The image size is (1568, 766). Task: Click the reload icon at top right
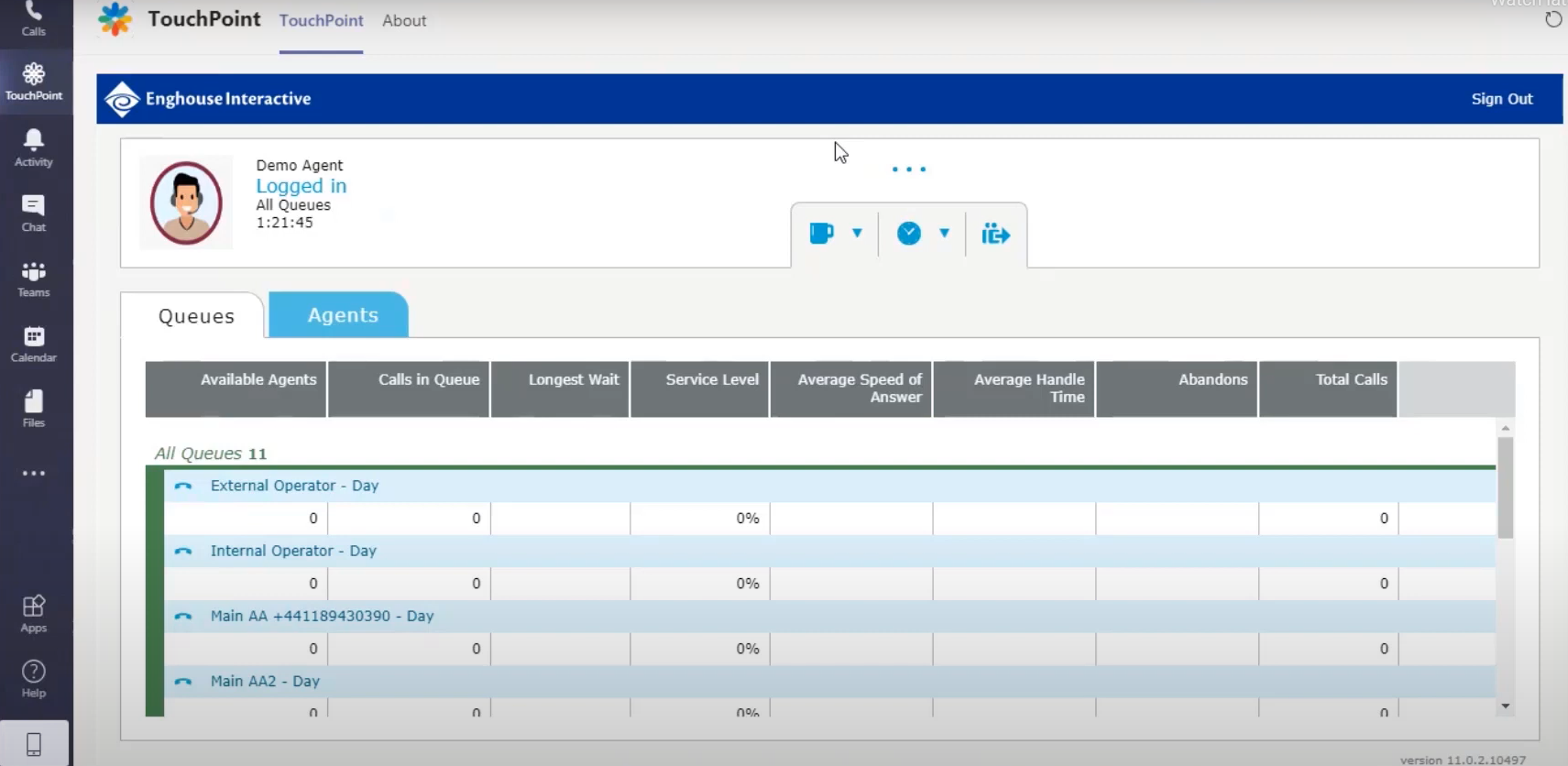(1552, 19)
